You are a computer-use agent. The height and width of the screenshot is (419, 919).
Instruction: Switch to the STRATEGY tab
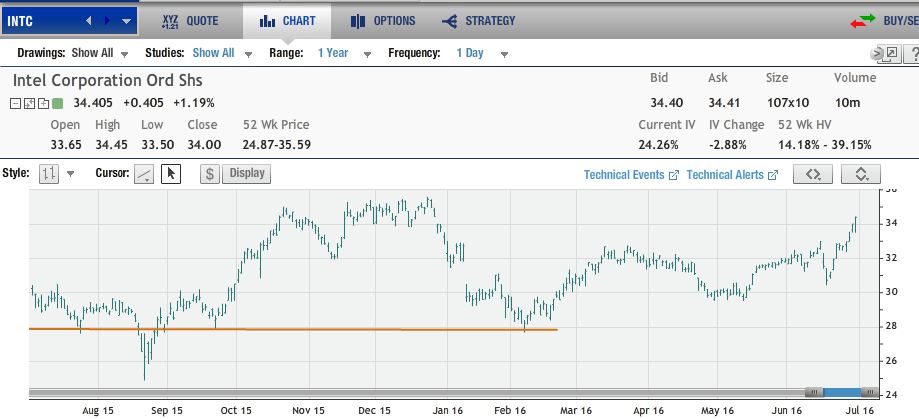pos(479,21)
